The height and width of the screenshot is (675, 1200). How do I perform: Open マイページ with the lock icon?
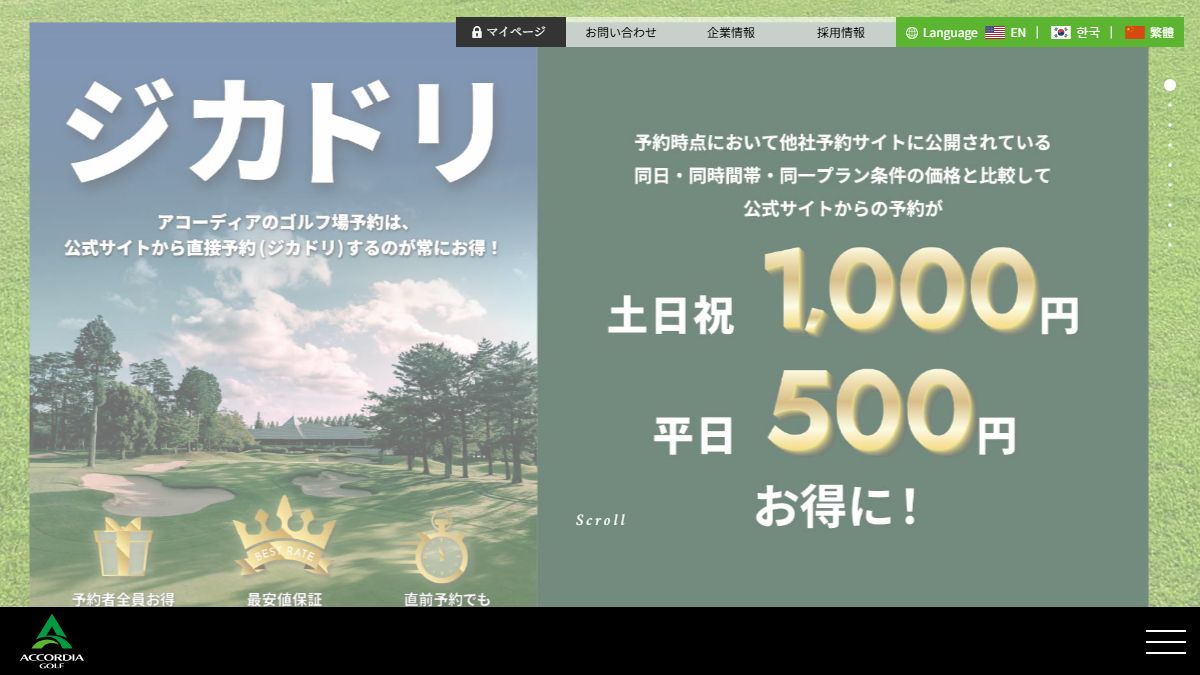coord(511,32)
